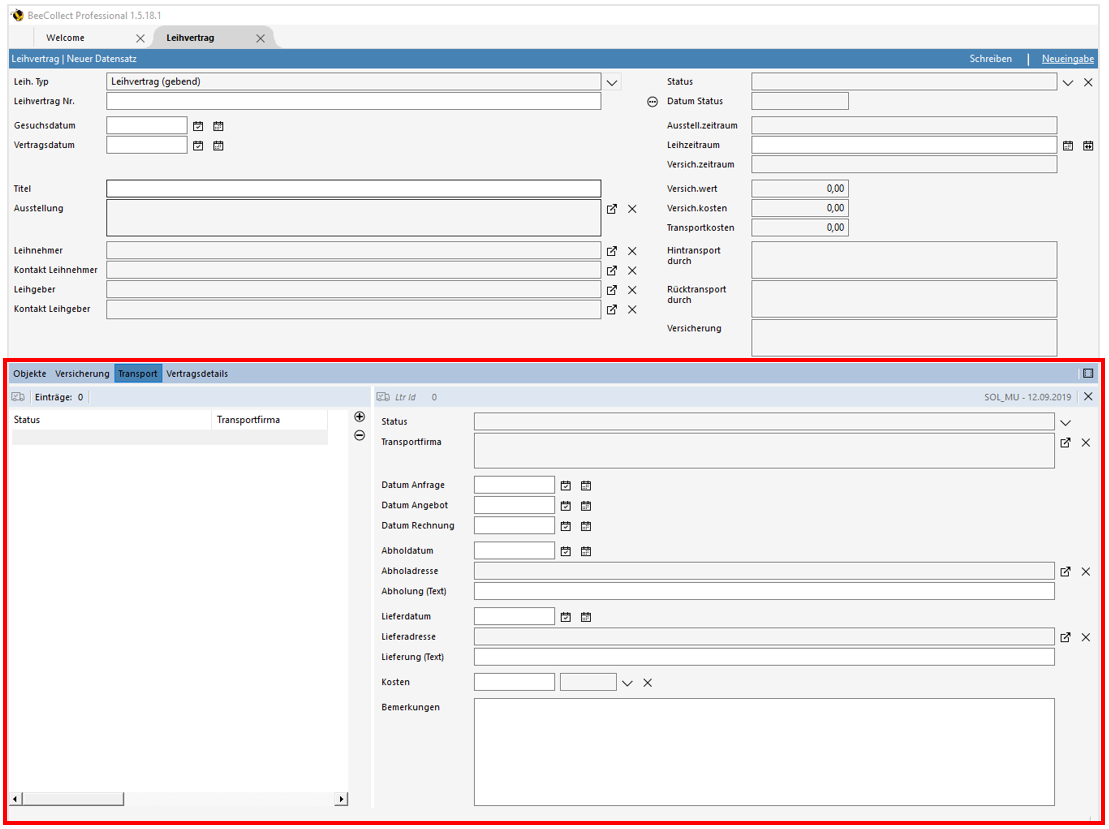Remove a transport entry with the minus icon

(x=359, y=436)
